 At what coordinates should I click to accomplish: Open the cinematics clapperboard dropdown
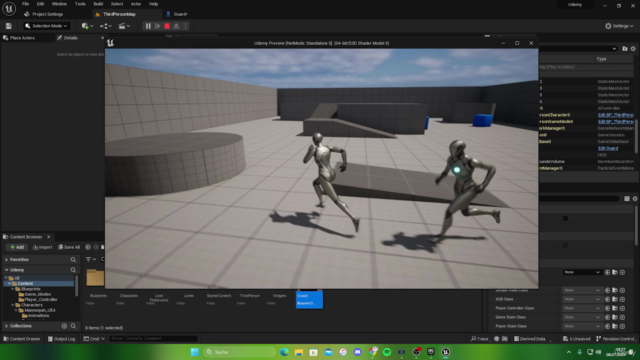coord(124,26)
